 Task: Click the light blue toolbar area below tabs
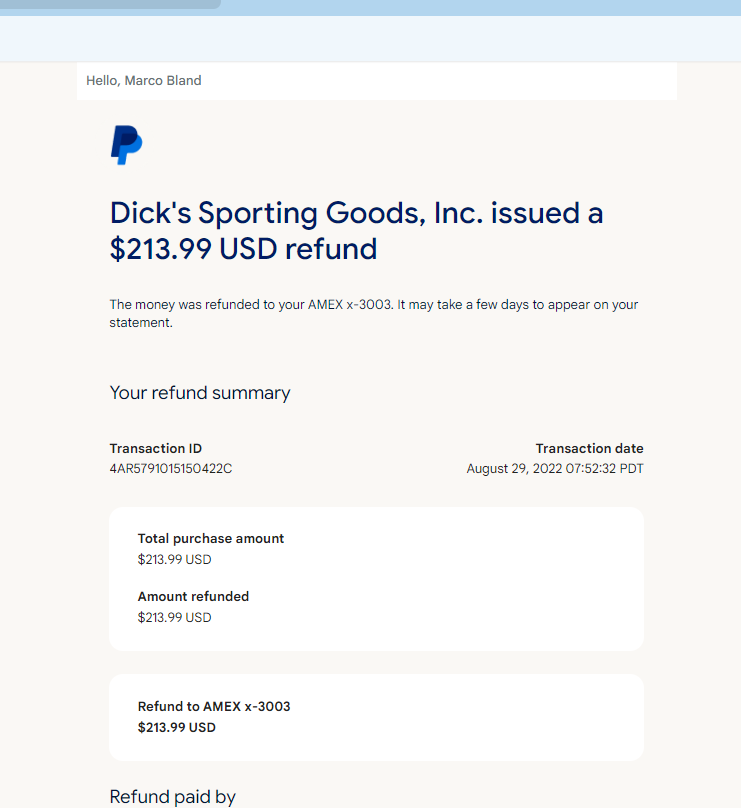(370, 39)
